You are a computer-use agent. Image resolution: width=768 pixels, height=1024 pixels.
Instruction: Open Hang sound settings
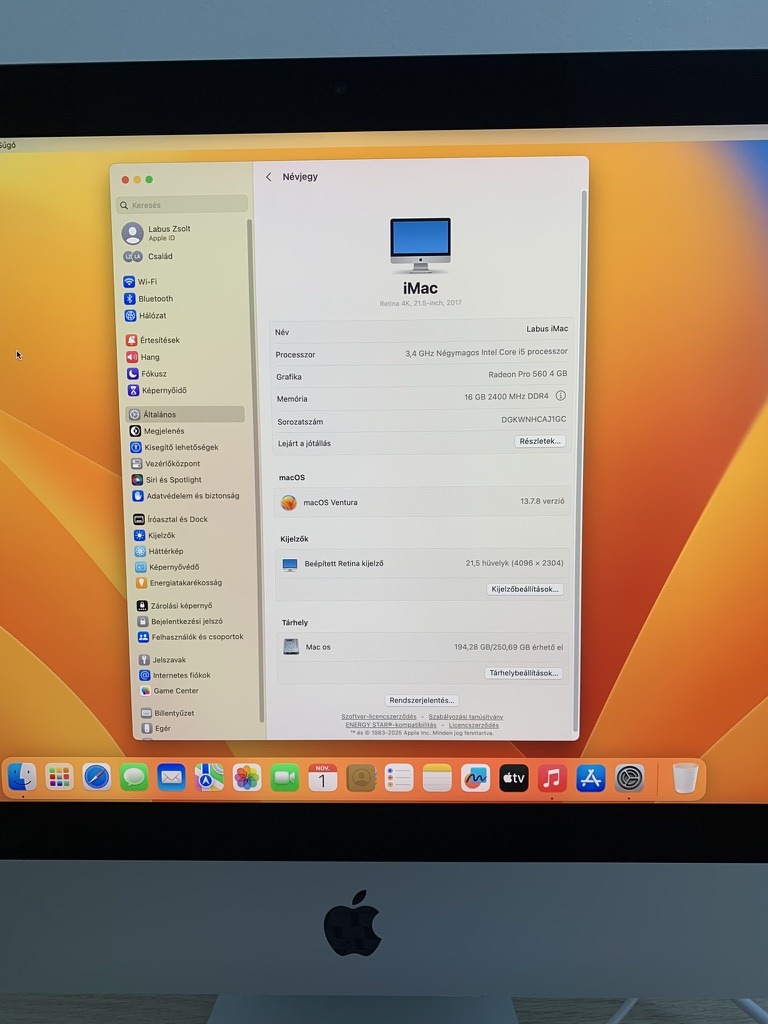click(x=143, y=357)
